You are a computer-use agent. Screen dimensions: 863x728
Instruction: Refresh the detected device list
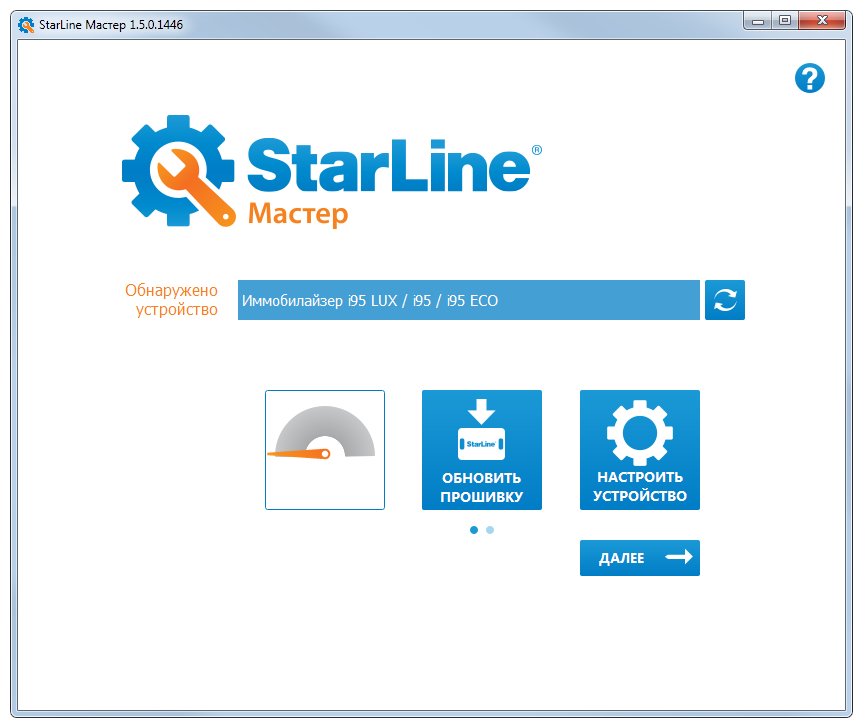(724, 300)
